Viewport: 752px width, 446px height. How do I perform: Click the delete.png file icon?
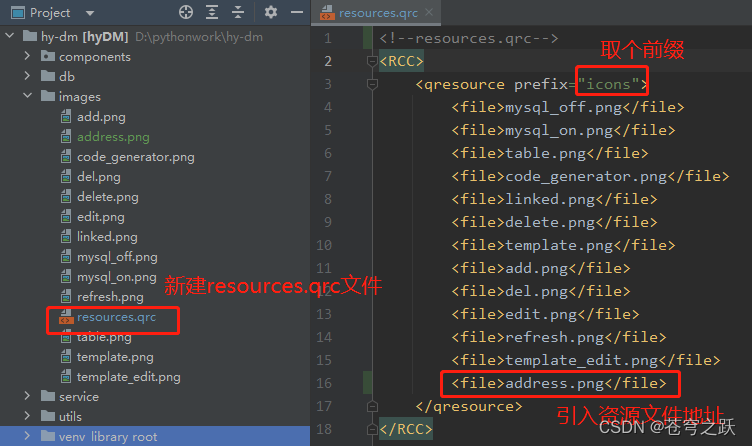pos(66,197)
